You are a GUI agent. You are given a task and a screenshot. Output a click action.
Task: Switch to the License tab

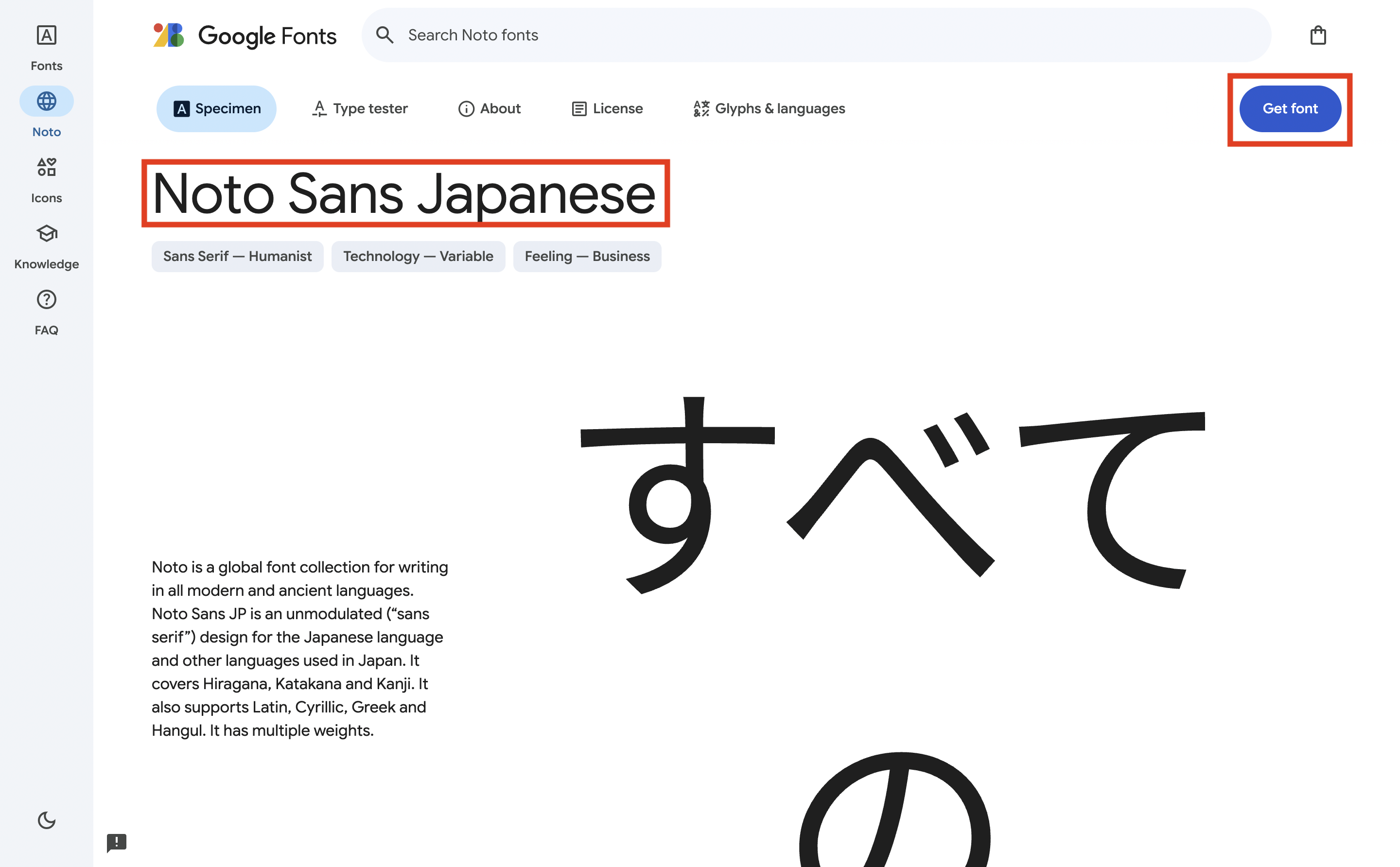click(x=607, y=109)
